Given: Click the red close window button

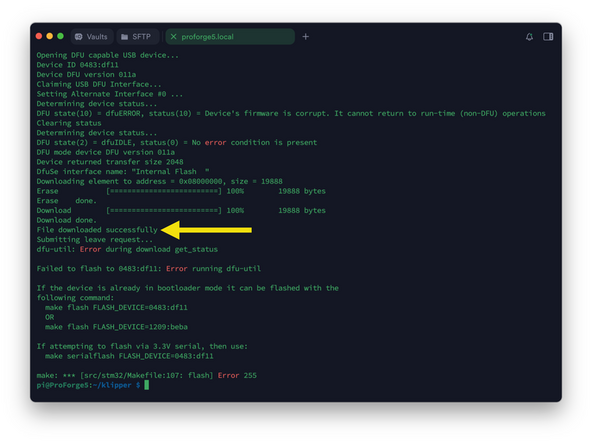Looking at the screenshot, I should point(39,36).
